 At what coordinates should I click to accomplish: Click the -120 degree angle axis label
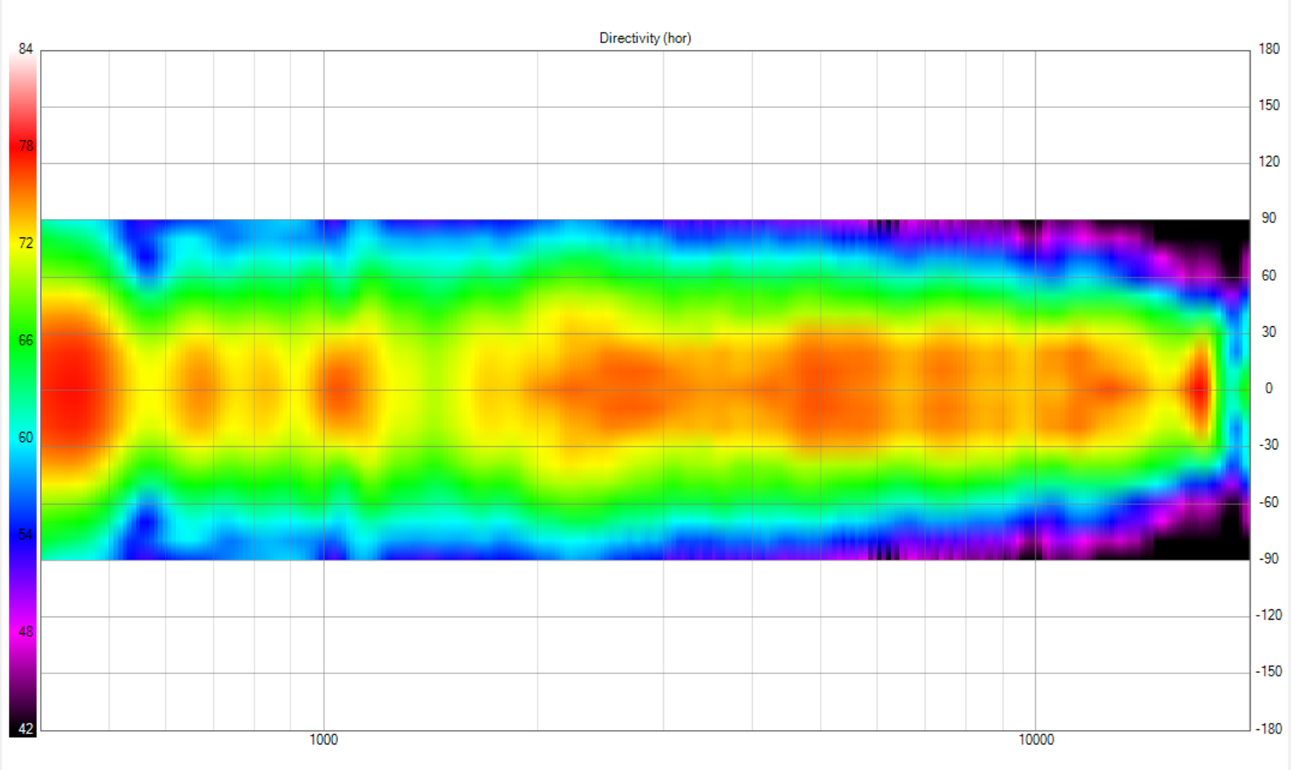point(1271,615)
